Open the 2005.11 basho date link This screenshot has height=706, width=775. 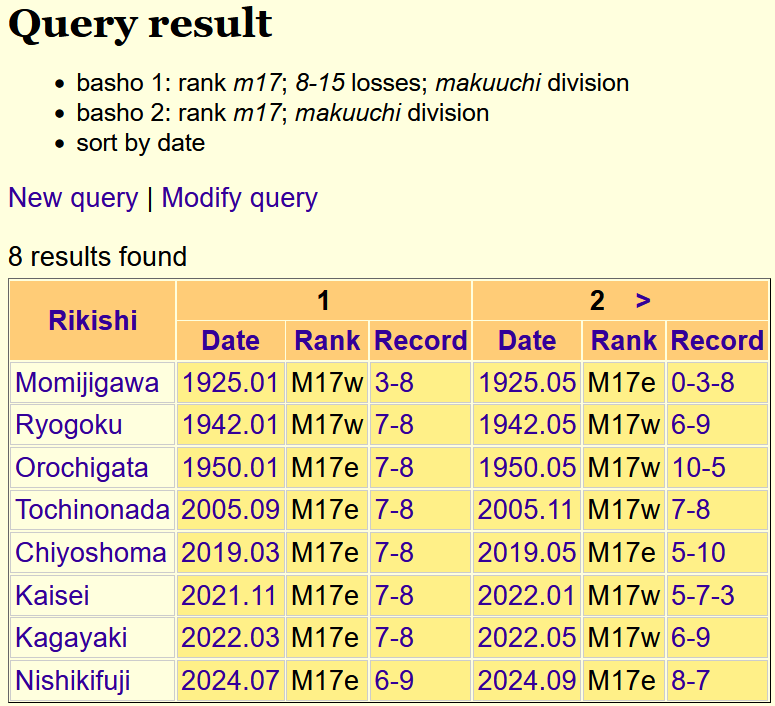(525, 510)
